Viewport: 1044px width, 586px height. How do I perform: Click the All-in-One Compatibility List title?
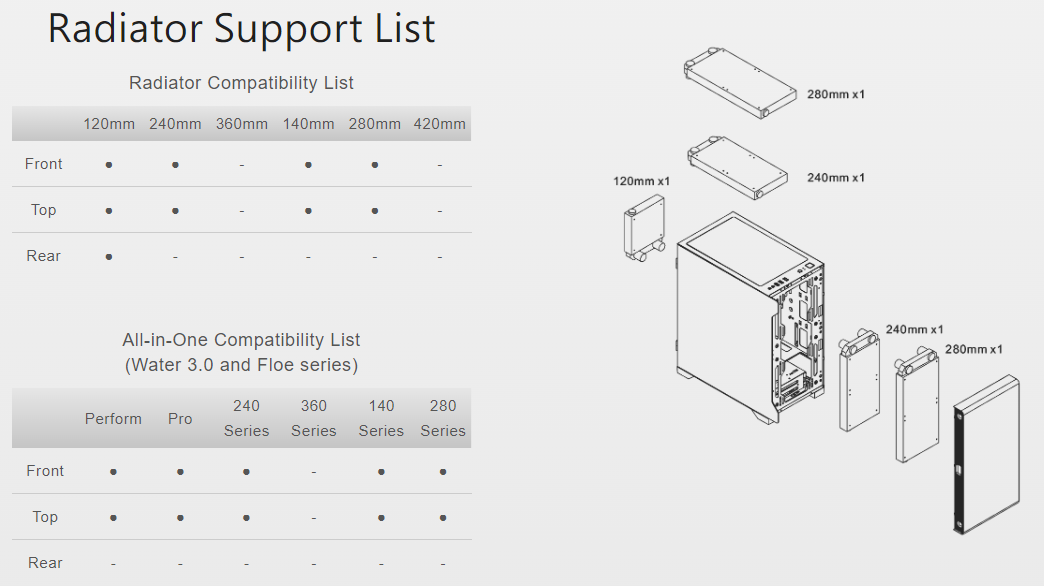point(241,340)
